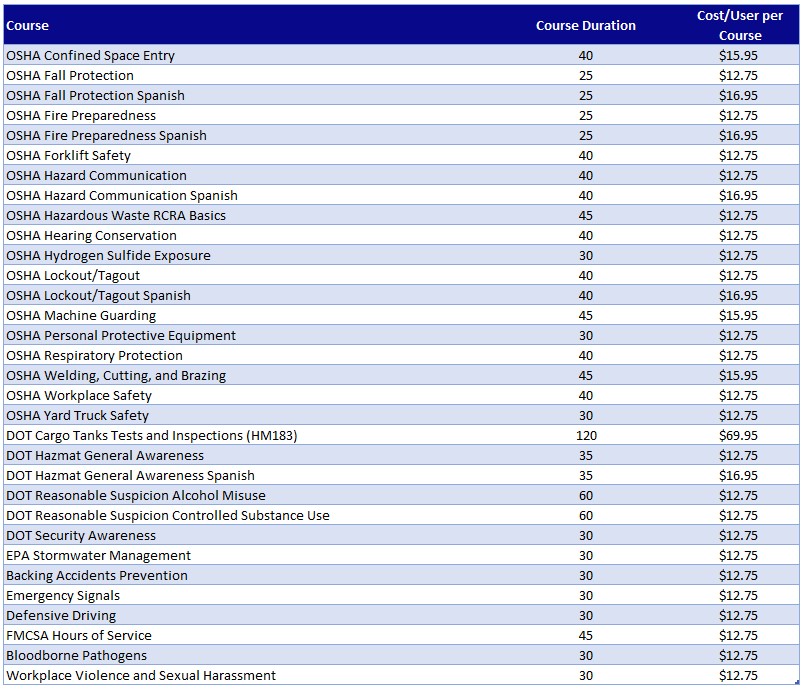This screenshot has width=804, height=689.
Task: Select the 'OSHA Fall Protection' course cell
Action: tap(70, 75)
